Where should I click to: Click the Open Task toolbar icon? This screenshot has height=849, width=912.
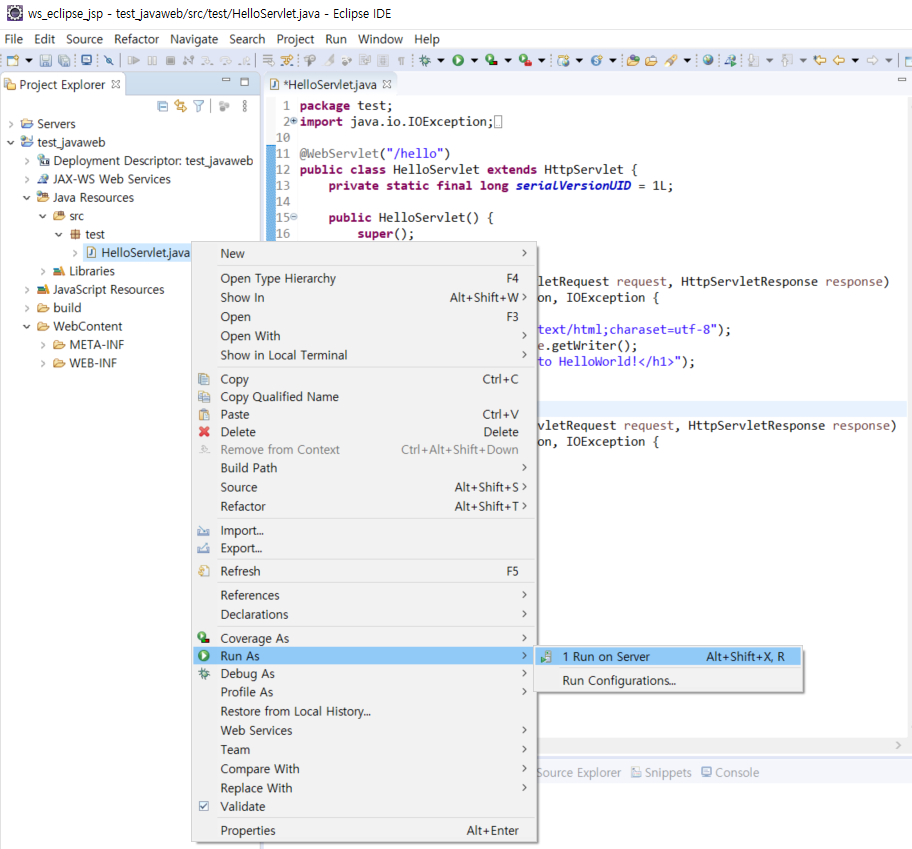pos(651,60)
